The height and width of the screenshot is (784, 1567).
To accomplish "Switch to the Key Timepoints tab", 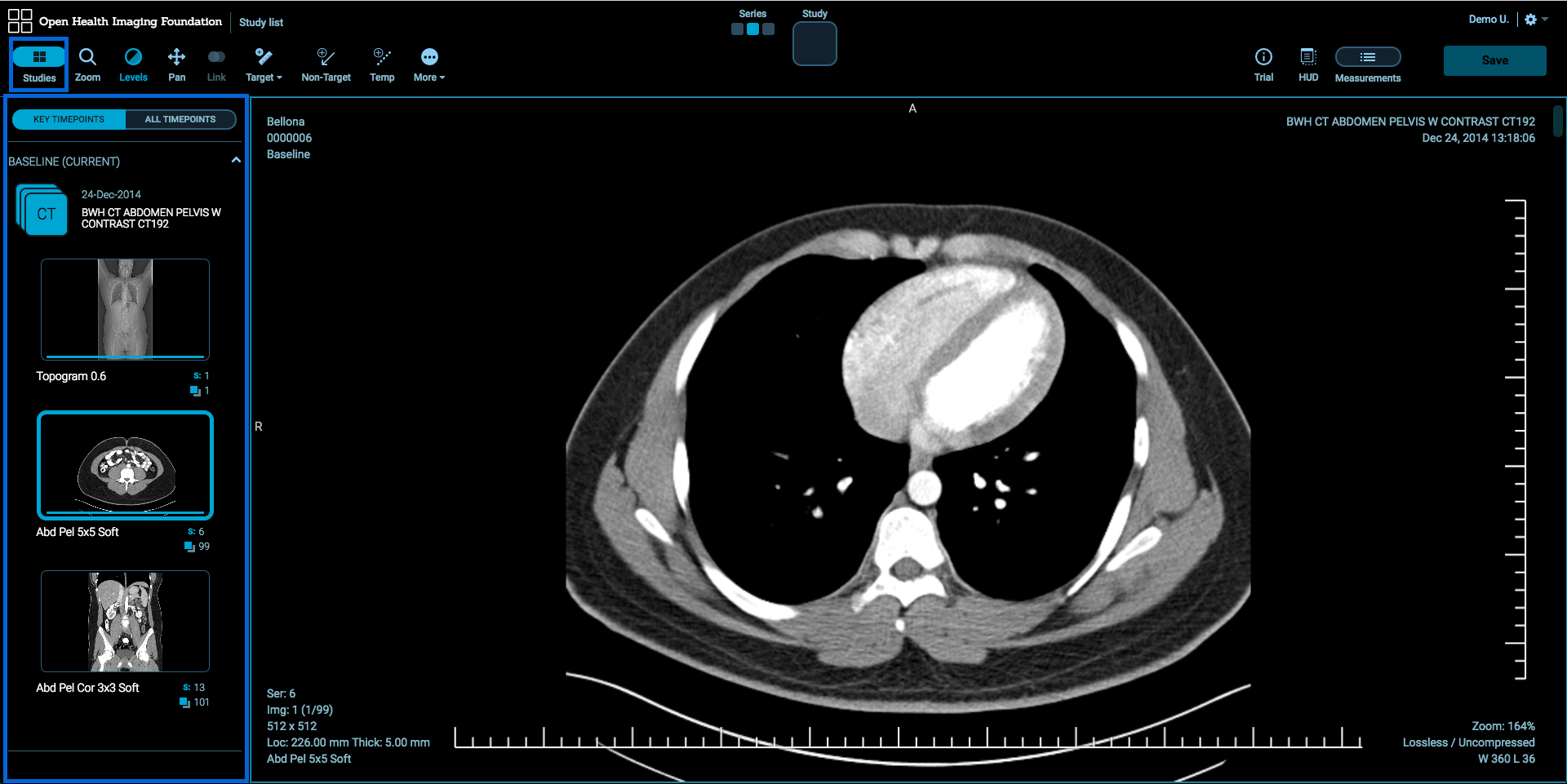I will 69,119.
